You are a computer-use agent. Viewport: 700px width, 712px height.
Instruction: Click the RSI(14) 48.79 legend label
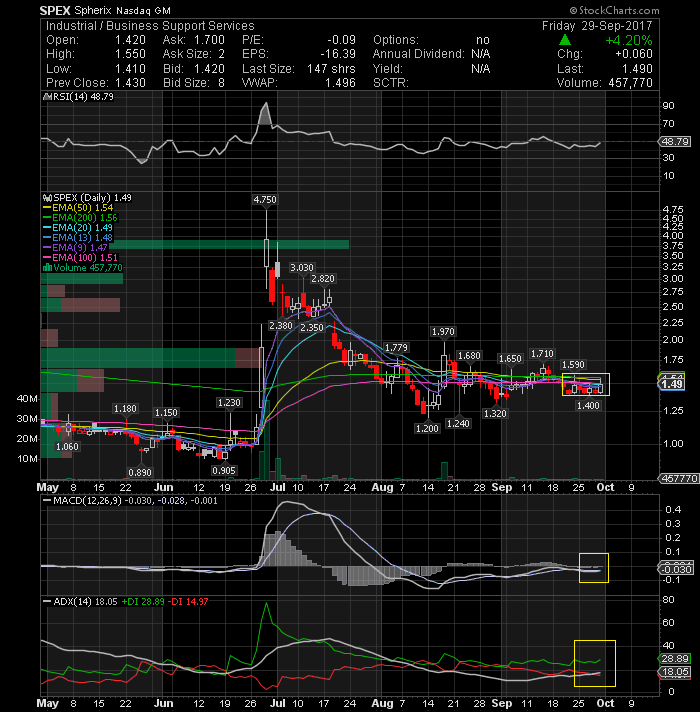tap(82, 97)
